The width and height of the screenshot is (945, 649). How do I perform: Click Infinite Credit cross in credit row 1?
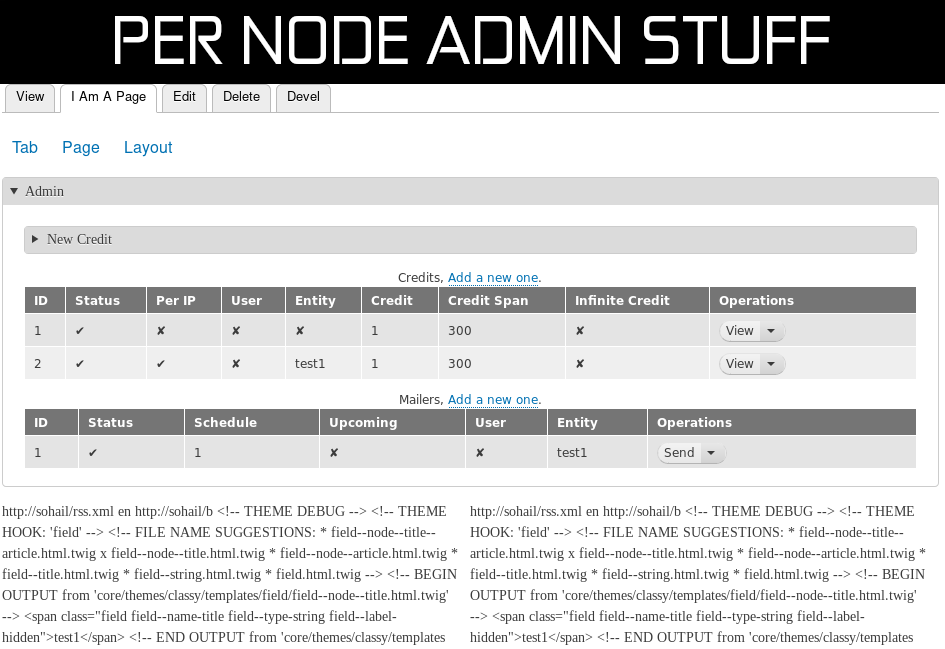579,331
